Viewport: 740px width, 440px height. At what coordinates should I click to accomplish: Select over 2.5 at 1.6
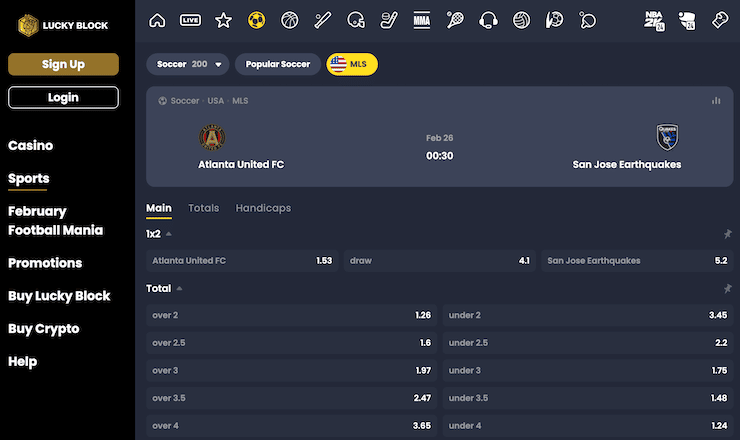292,343
